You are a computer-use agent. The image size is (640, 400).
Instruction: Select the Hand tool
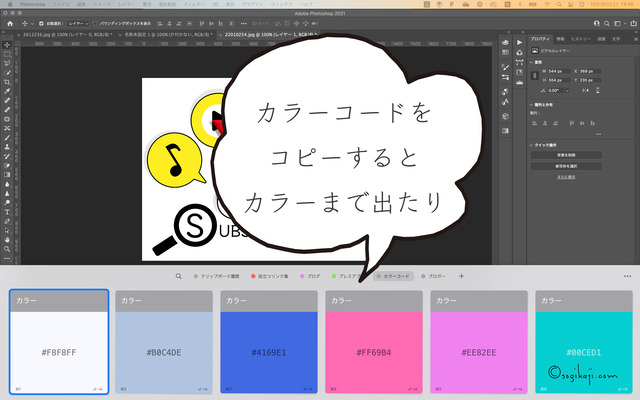click(x=7, y=240)
